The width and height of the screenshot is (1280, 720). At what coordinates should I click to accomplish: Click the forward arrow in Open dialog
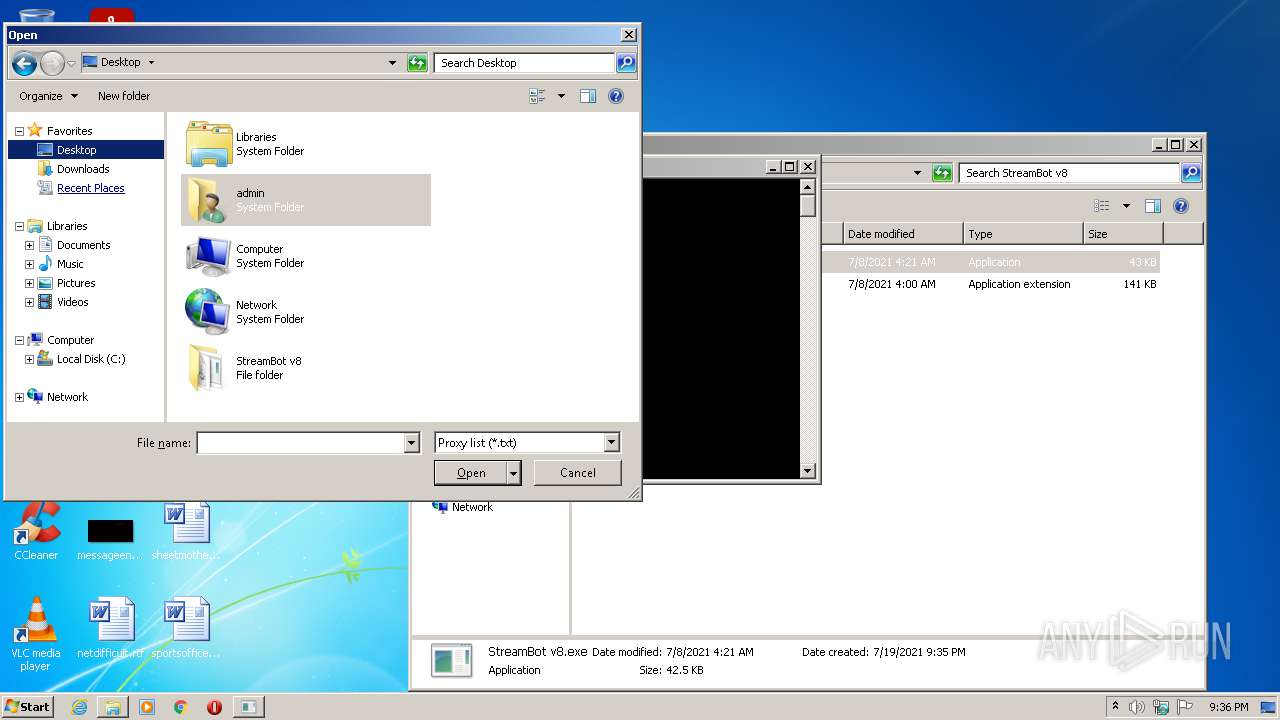tap(52, 63)
